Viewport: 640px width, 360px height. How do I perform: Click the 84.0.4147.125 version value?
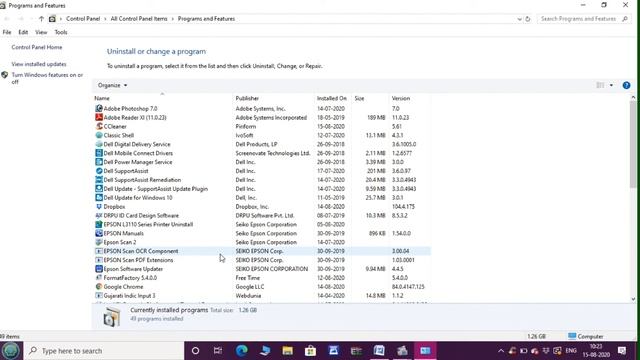tap(408, 287)
